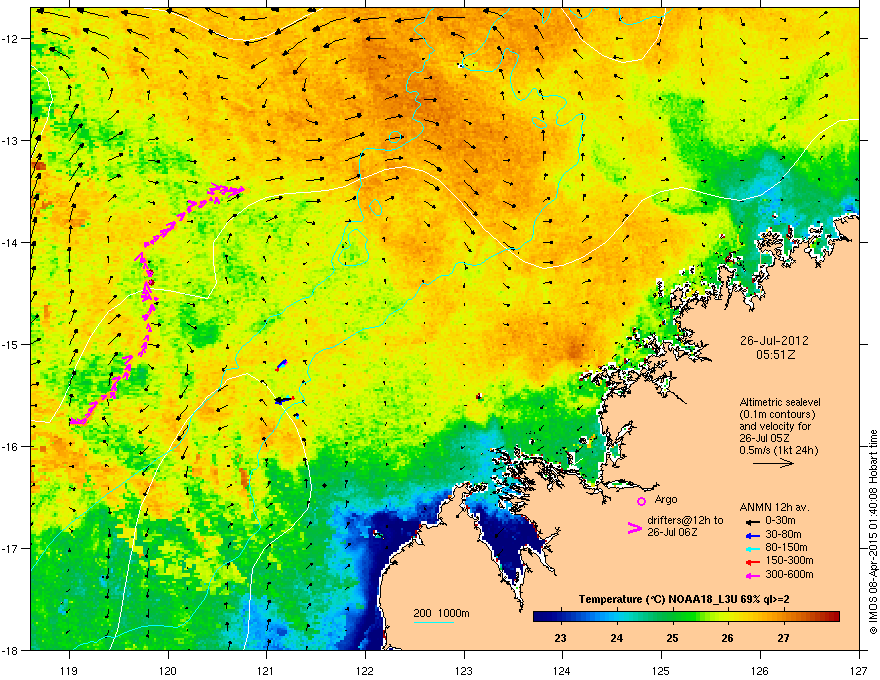Click the latitude axis label '-14'
Image resolution: width=880 pixels, height=680 pixels.
11,243
